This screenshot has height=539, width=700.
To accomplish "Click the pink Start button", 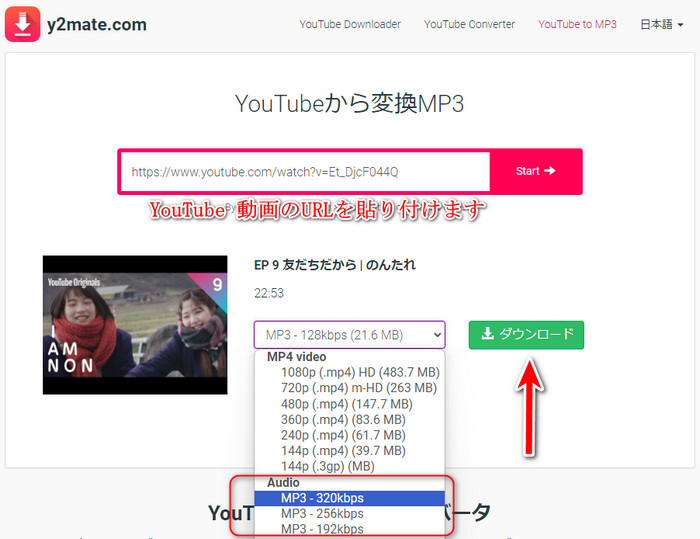I will tap(536, 171).
